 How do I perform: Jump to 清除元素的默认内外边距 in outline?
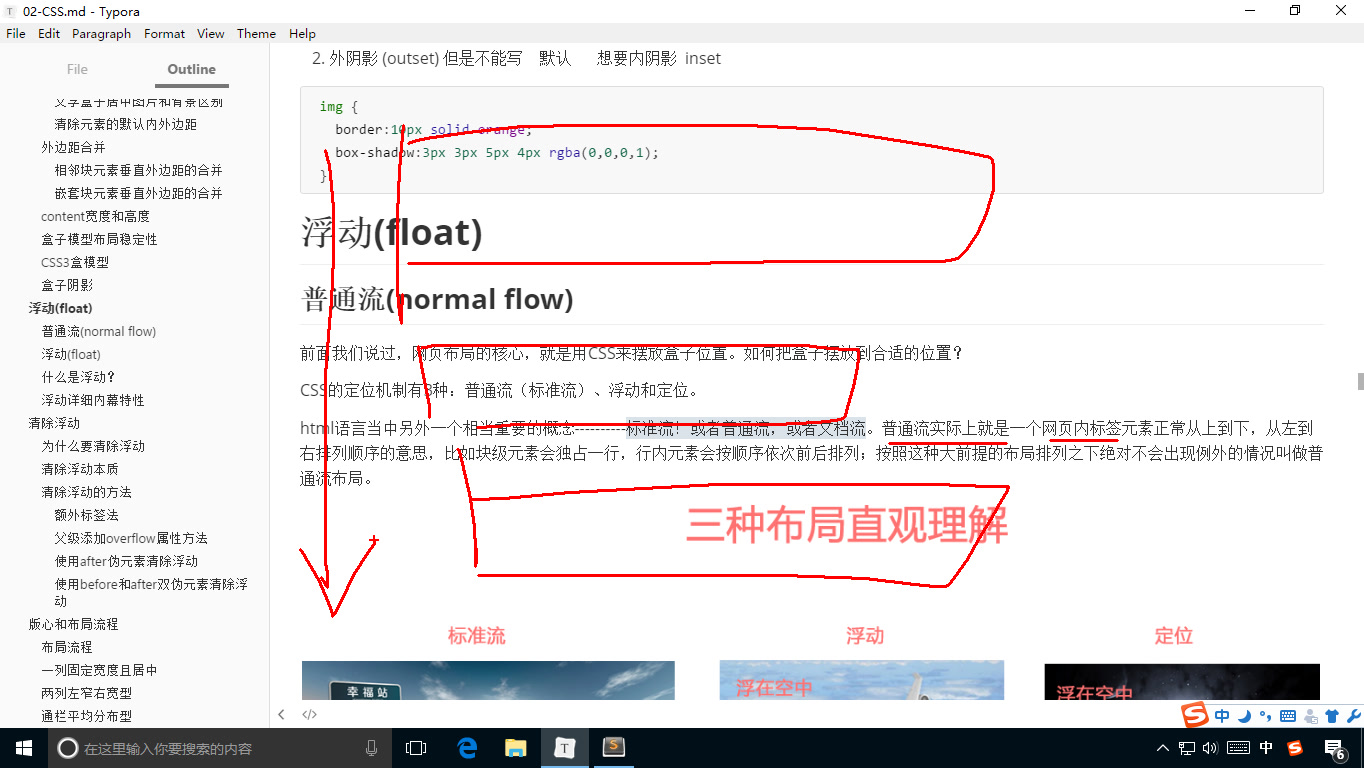pyautogui.click(x=126, y=124)
